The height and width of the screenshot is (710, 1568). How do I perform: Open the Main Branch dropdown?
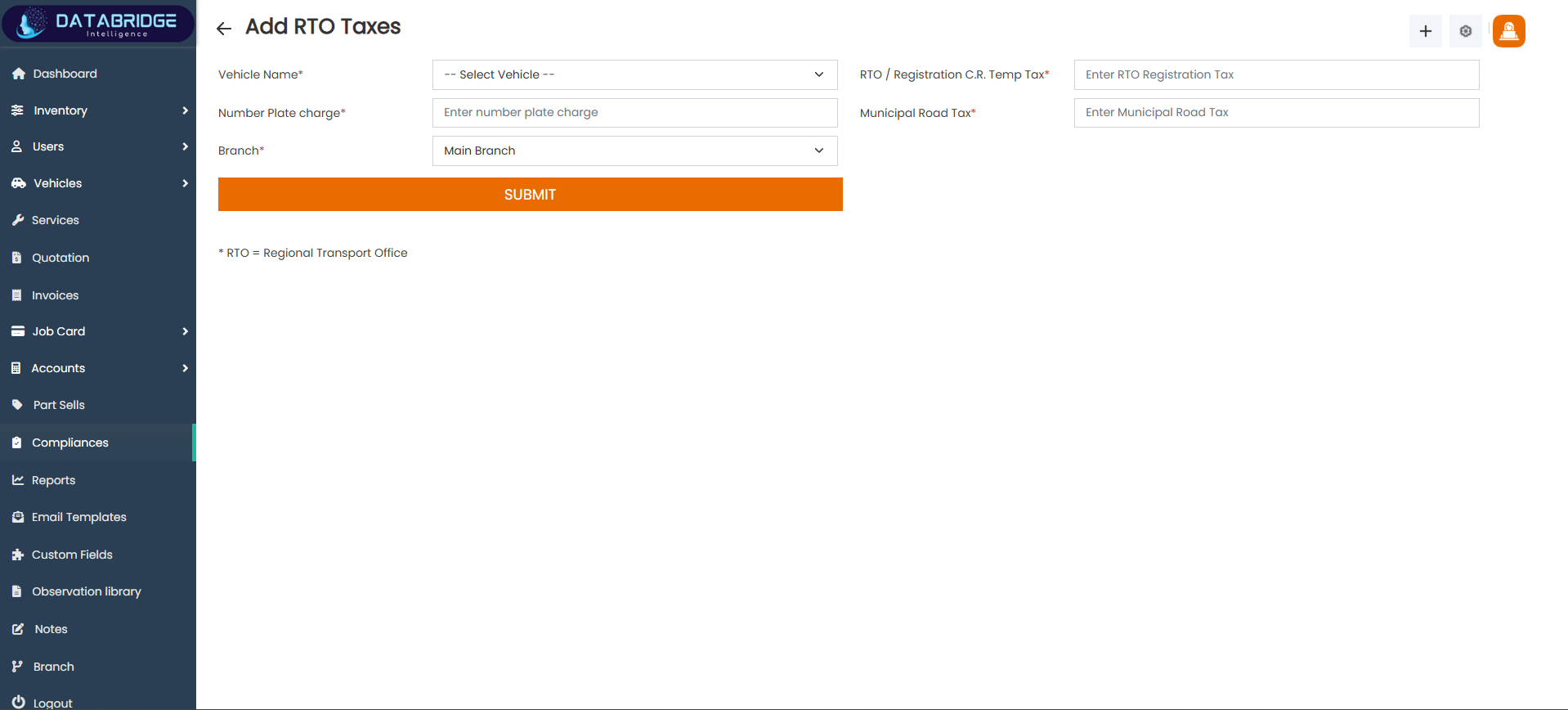[635, 151]
